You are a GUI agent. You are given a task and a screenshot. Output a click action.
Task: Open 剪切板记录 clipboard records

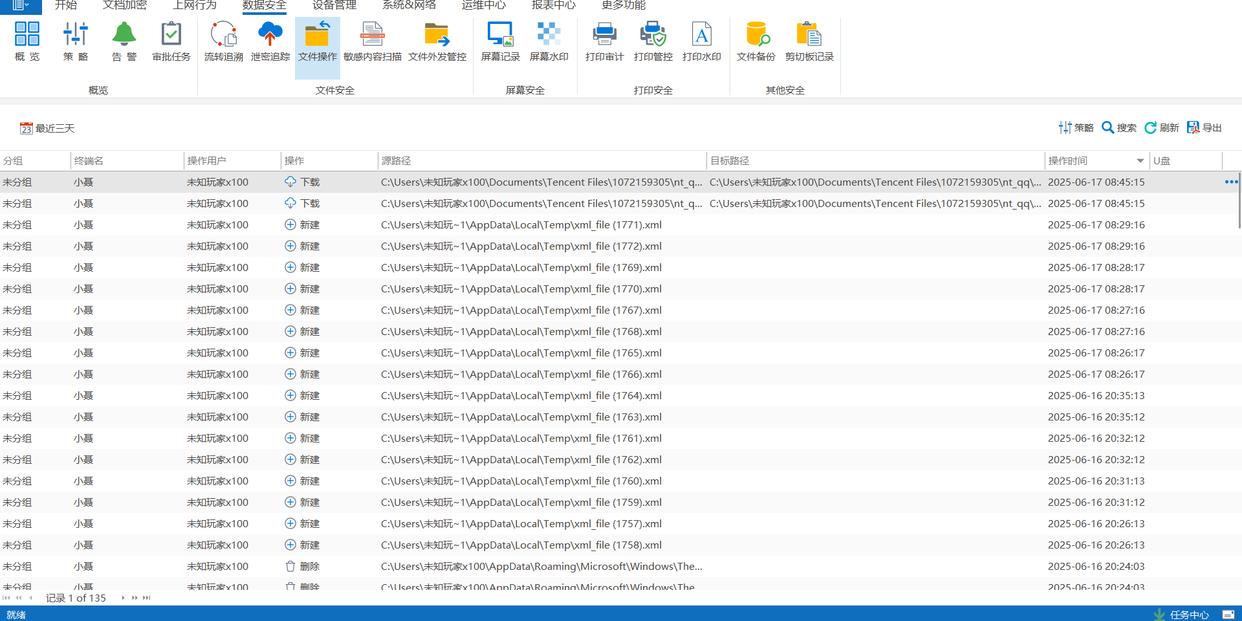(x=809, y=42)
